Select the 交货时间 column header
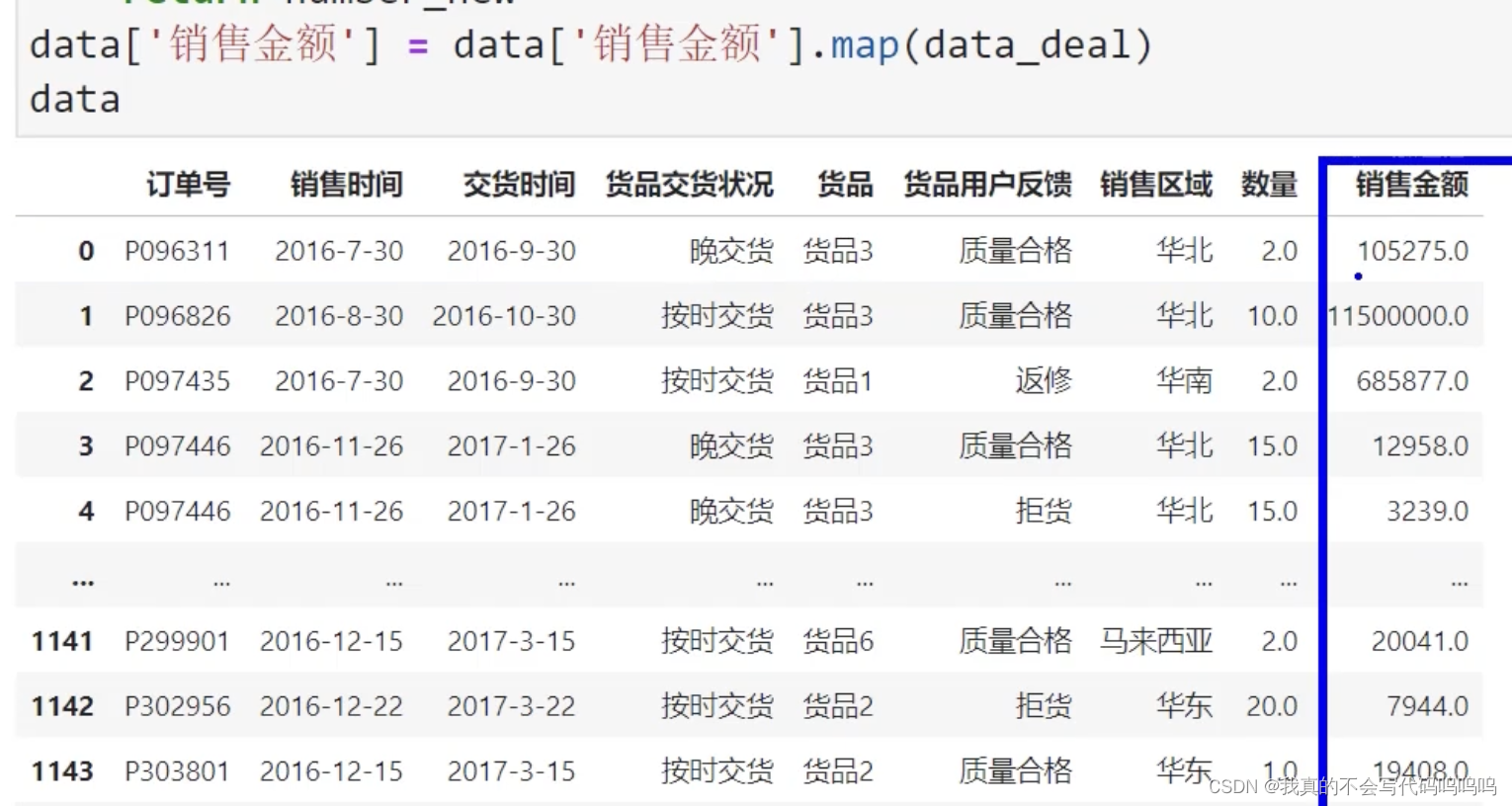The height and width of the screenshot is (806, 1512). [x=518, y=185]
